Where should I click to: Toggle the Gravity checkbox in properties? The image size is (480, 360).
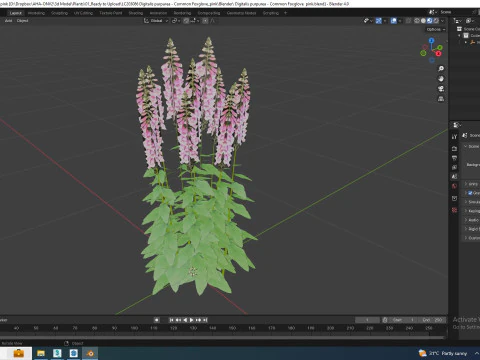(470, 193)
